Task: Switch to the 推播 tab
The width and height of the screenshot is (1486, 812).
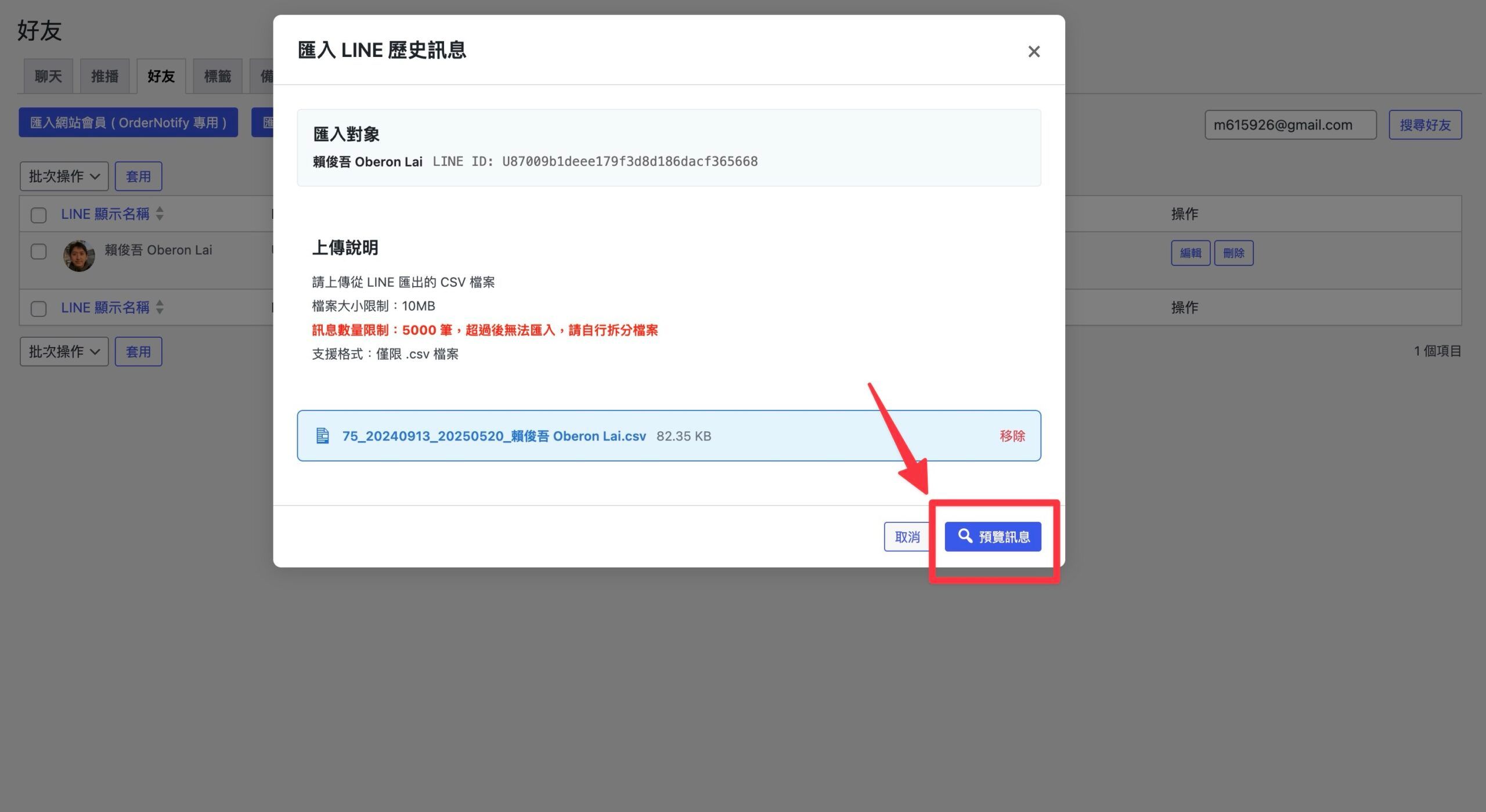Action: pyautogui.click(x=104, y=76)
